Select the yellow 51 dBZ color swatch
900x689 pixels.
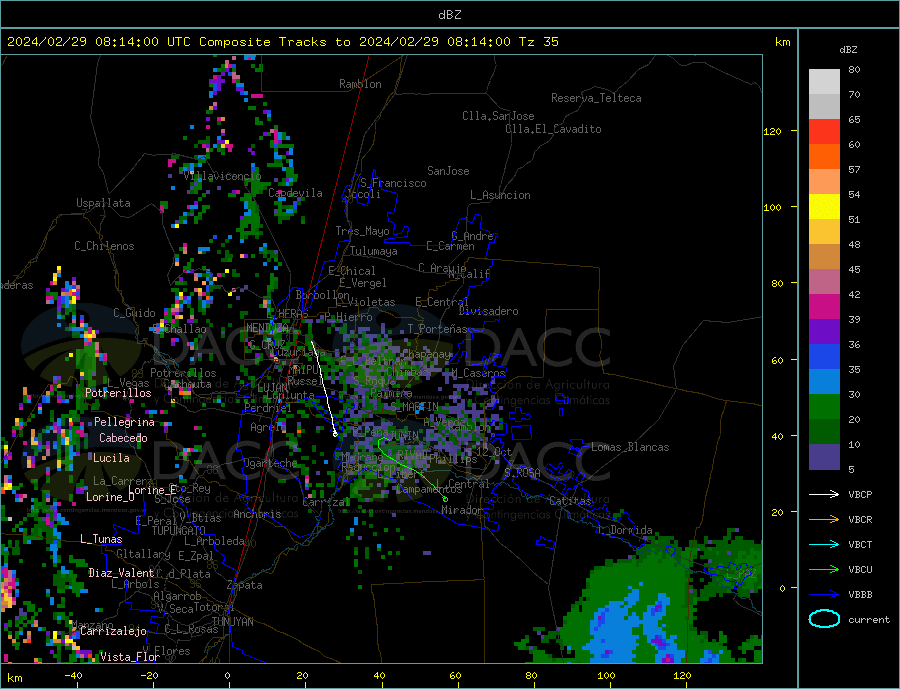tap(824, 207)
